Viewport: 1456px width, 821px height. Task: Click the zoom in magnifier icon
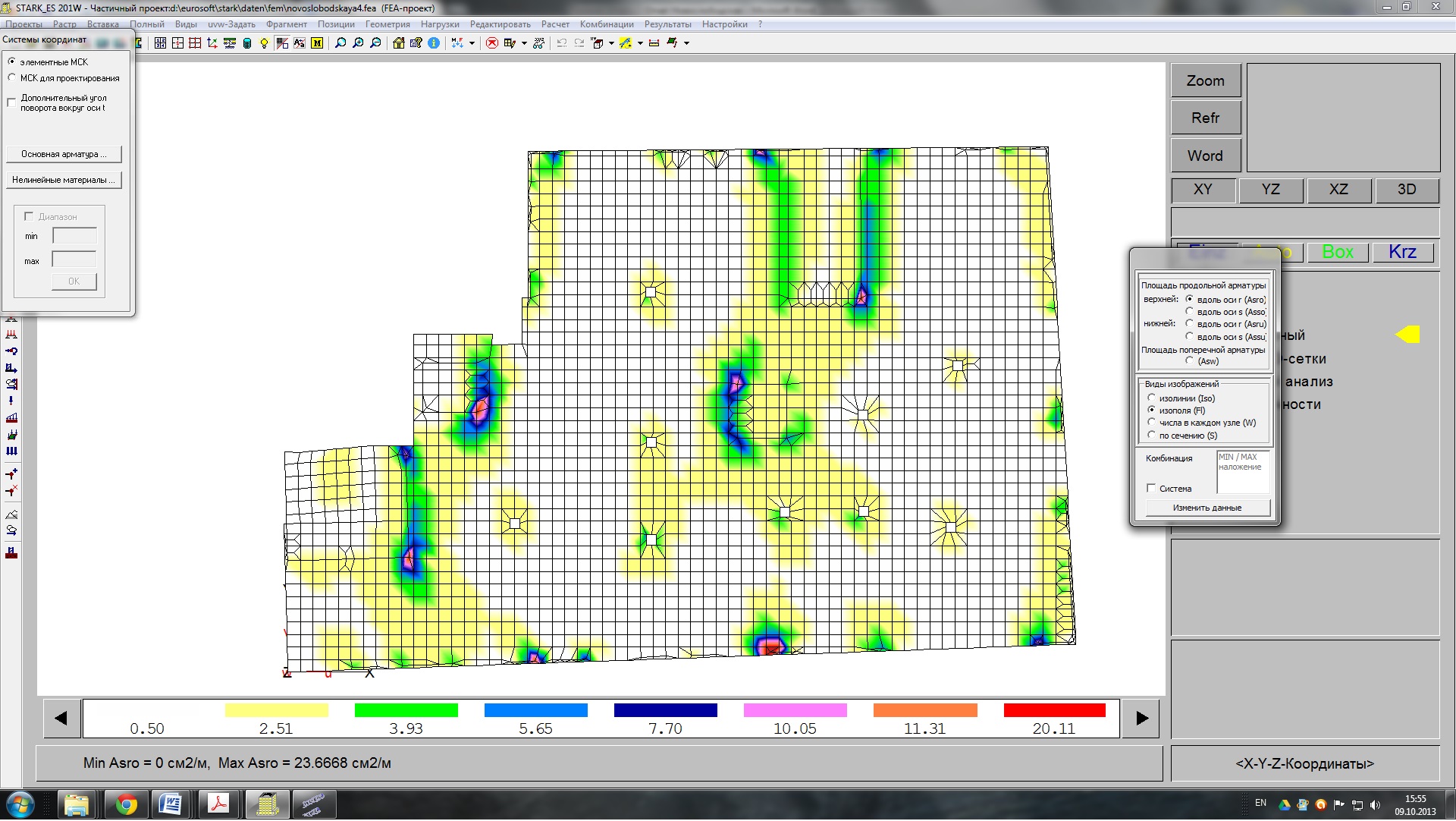point(358,43)
